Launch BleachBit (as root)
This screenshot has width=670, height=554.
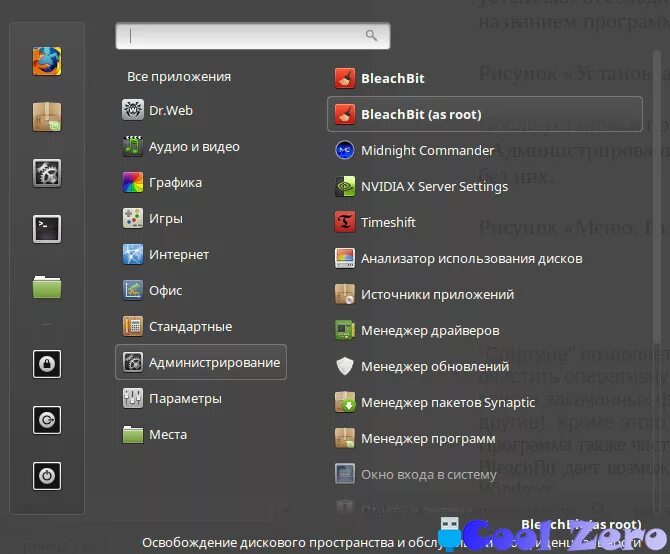pos(485,114)
